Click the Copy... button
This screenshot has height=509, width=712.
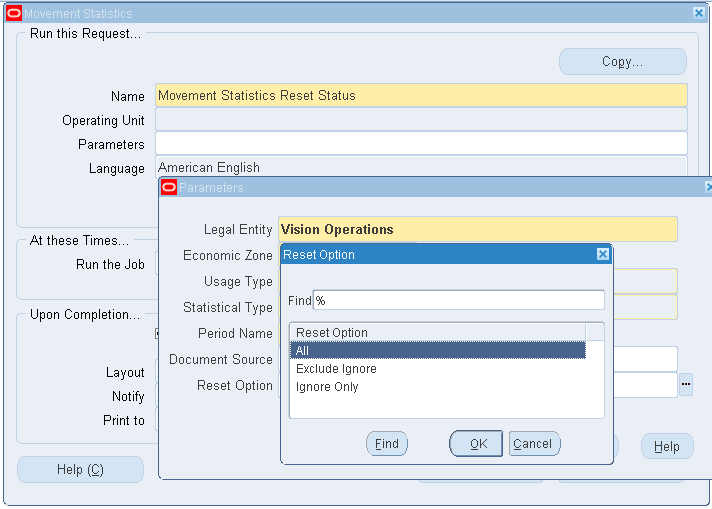623,61
